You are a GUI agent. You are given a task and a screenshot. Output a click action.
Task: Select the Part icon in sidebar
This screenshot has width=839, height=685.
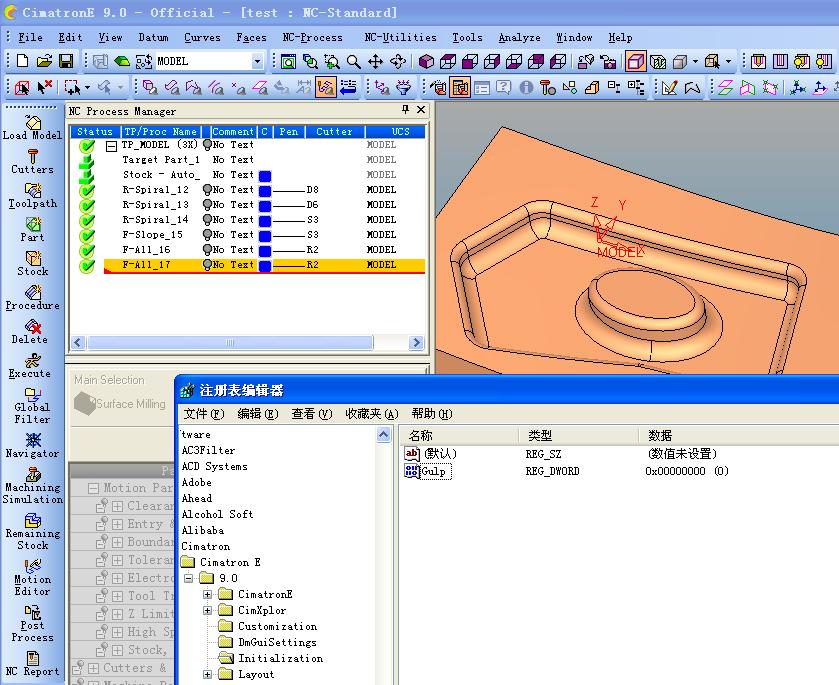click(x=32, y=230)
